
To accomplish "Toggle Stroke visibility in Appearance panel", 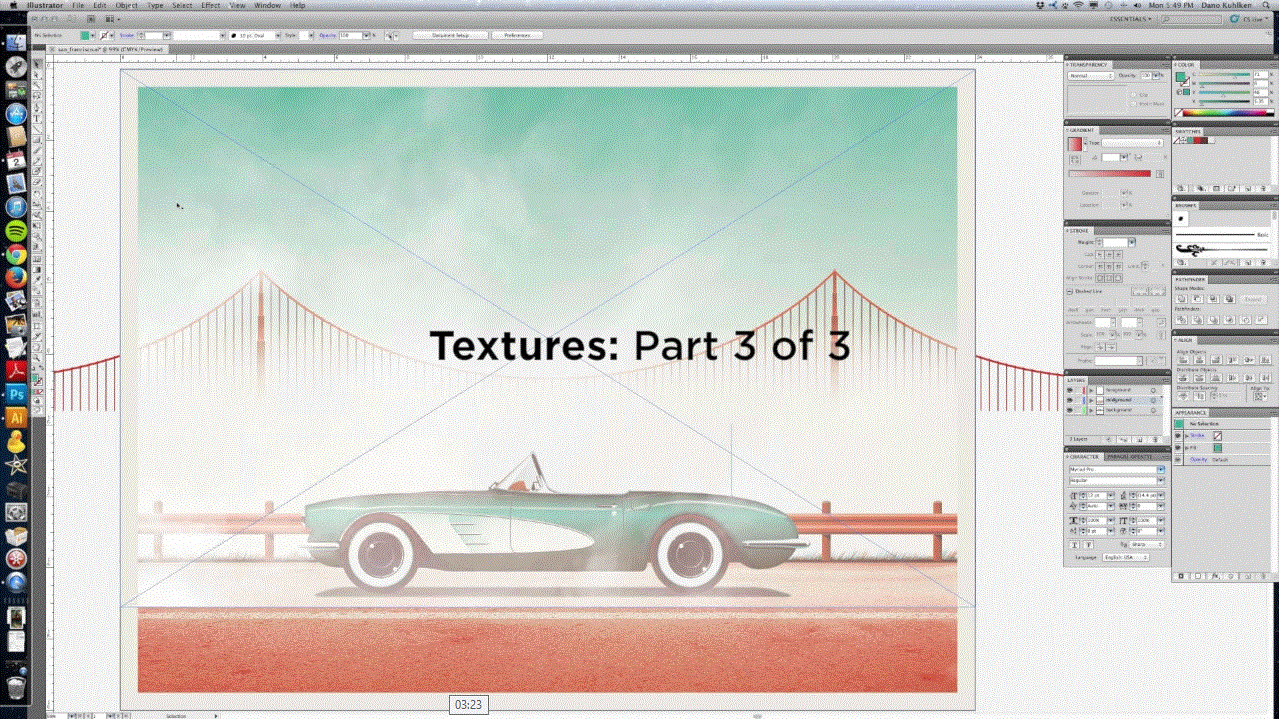I will point(1178,436).
